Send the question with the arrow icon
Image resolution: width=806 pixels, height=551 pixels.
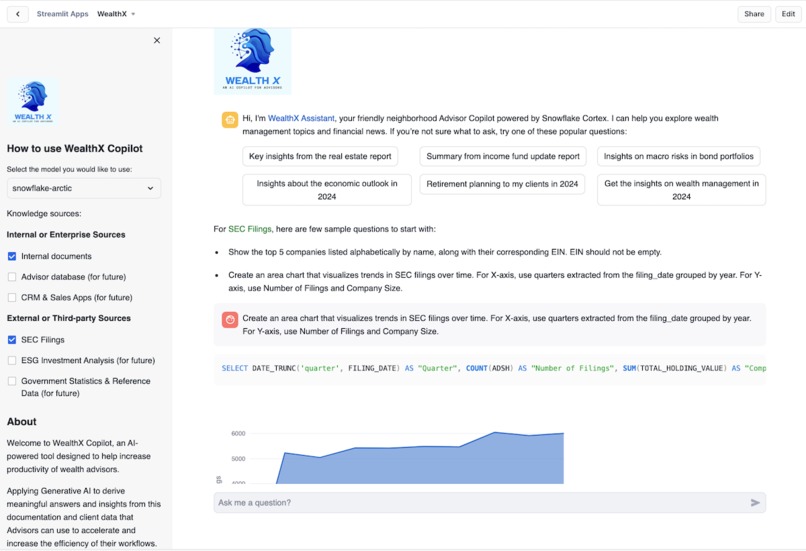point(755,502)
